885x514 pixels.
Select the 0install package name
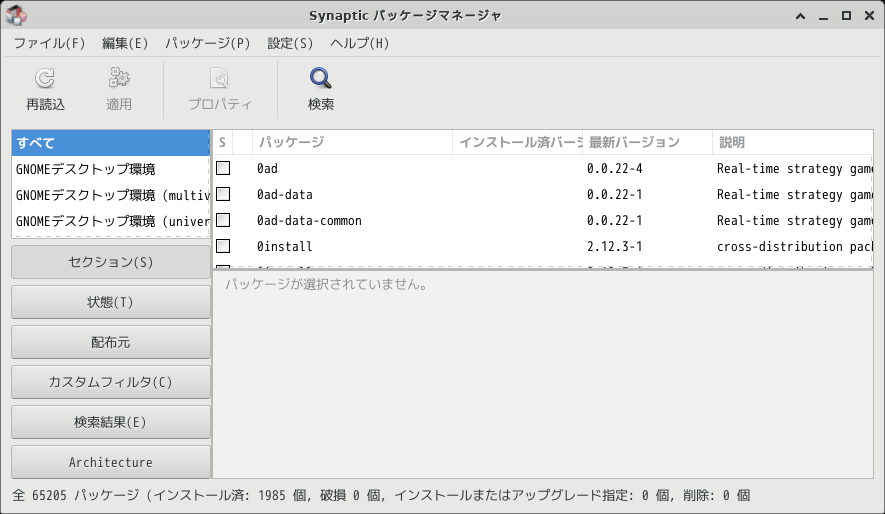tap(284, 246)
